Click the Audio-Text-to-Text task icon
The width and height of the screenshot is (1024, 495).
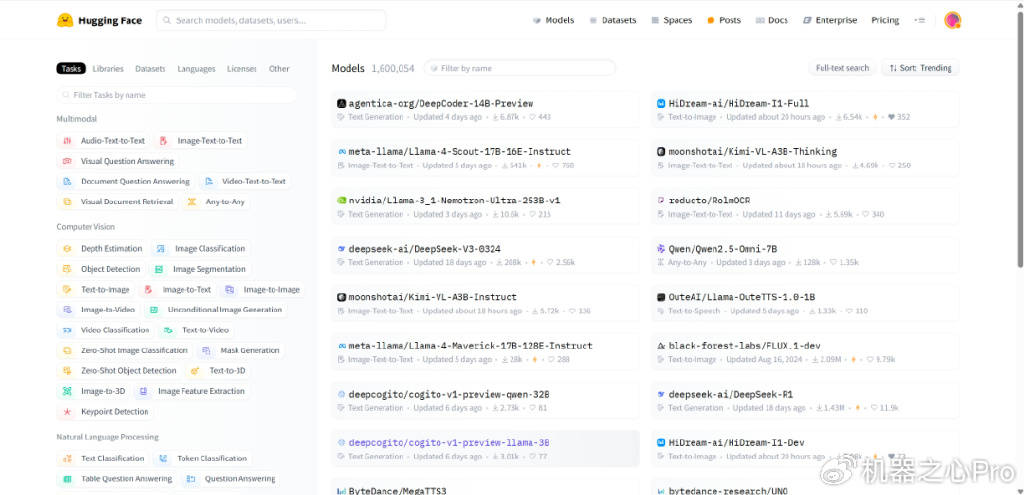67,141
